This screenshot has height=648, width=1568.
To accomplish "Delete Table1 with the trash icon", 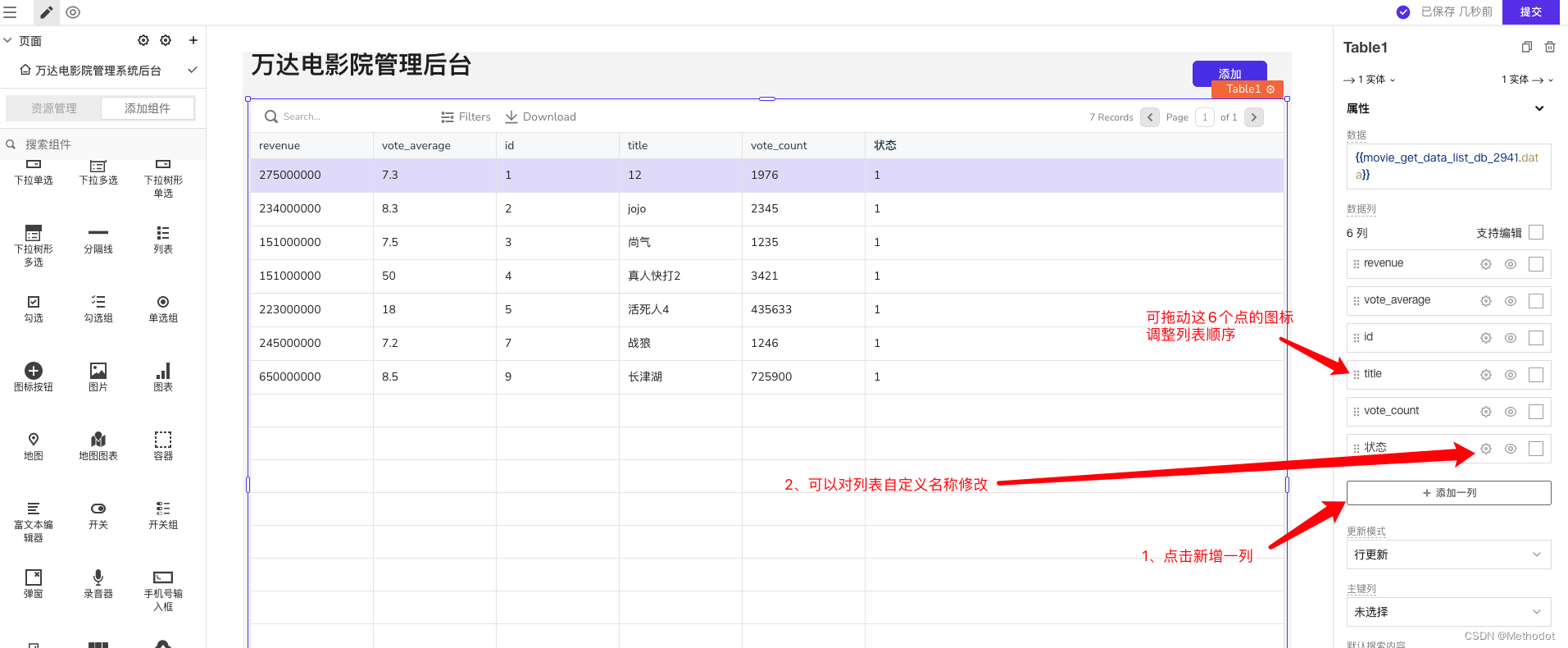I will [x=1549, y=48].
